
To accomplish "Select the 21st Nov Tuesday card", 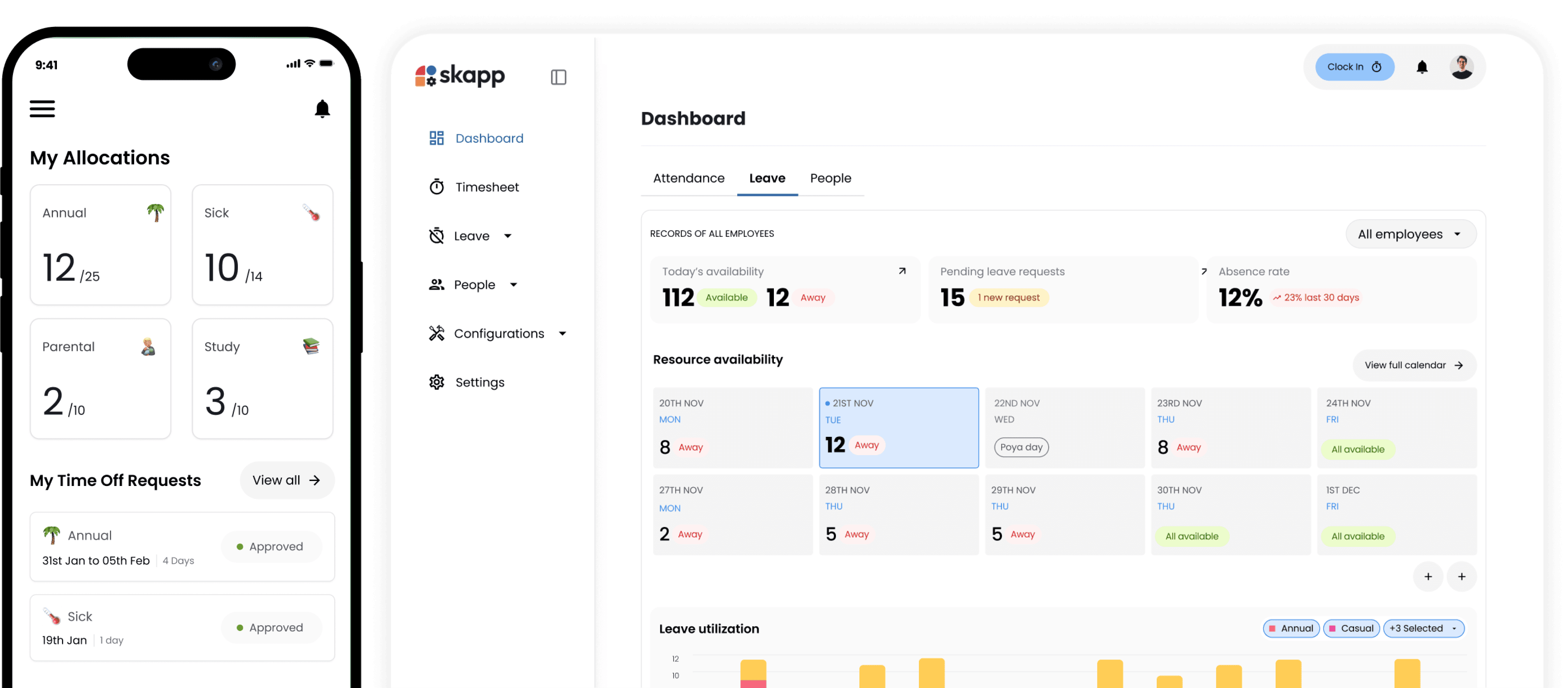I will (x=899, y=427).
